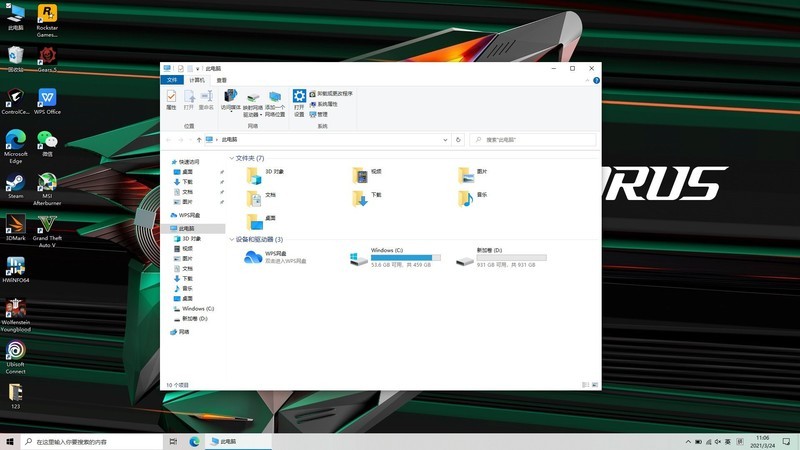
Task: Select the 3D 对象 folder in main pane
Action: (265, 175)
